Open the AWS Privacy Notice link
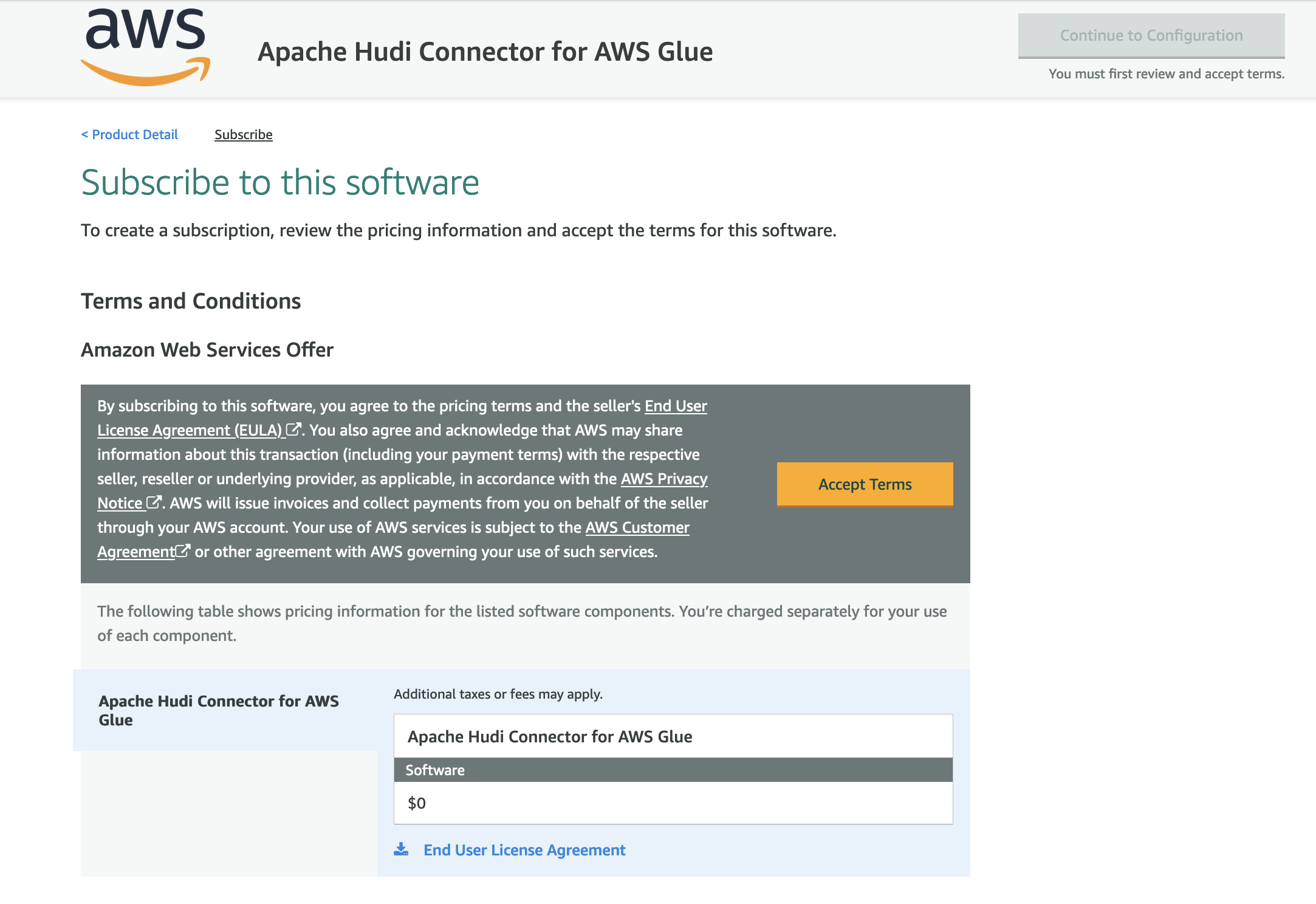1316x904 pixels. coord(663,479)
